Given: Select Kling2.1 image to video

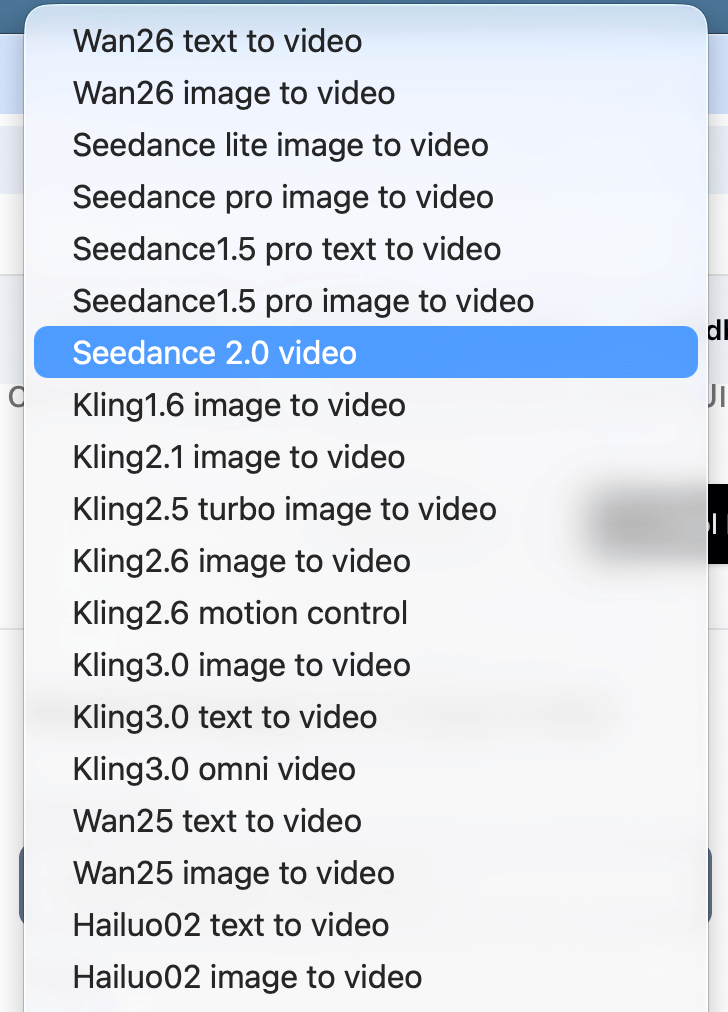Looking at the screenshot, I should click(239, 457).
